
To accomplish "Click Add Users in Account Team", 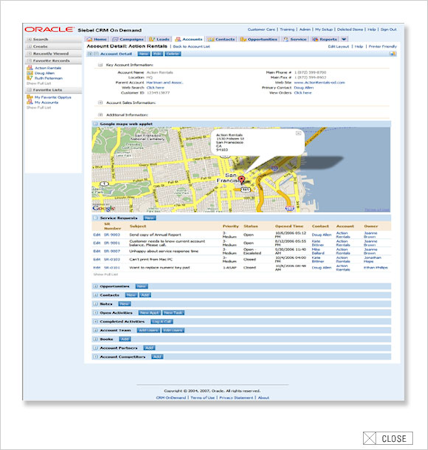I will coord(149,330).
